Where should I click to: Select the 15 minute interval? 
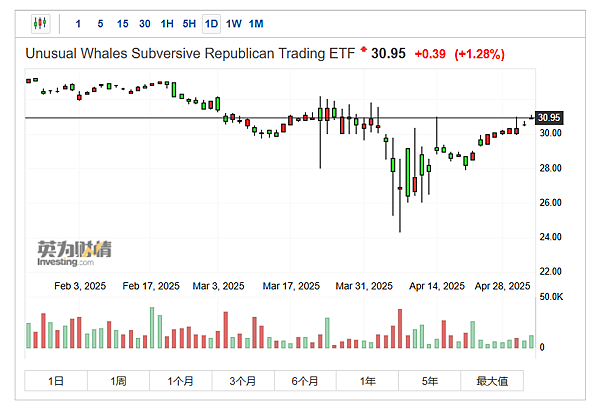point(122,24)
